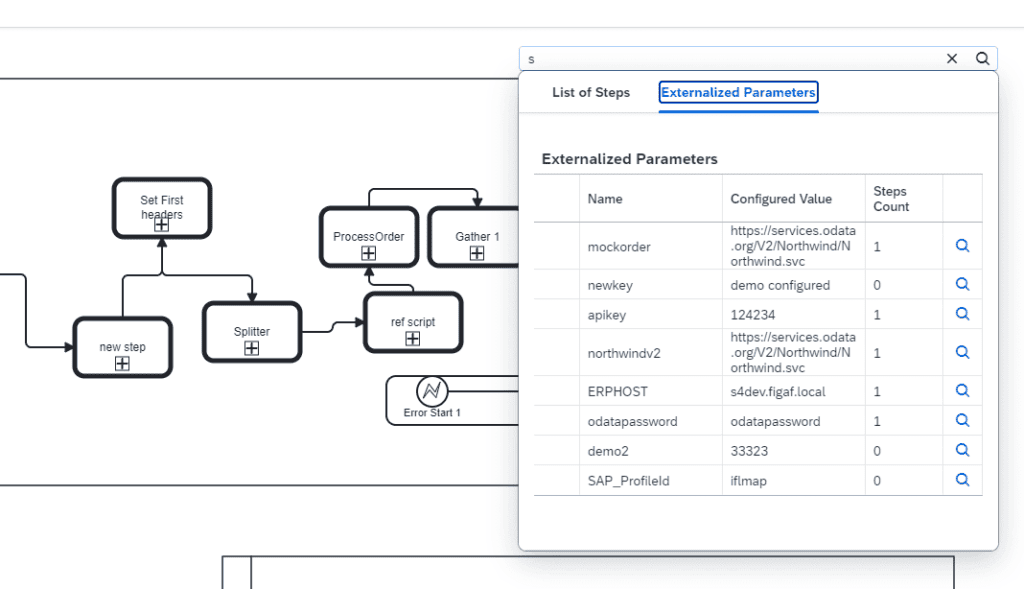The height and width of the screenshot is (589, 1024).
Task: Select the newkey parameter name
Action: tap(610, 285)
